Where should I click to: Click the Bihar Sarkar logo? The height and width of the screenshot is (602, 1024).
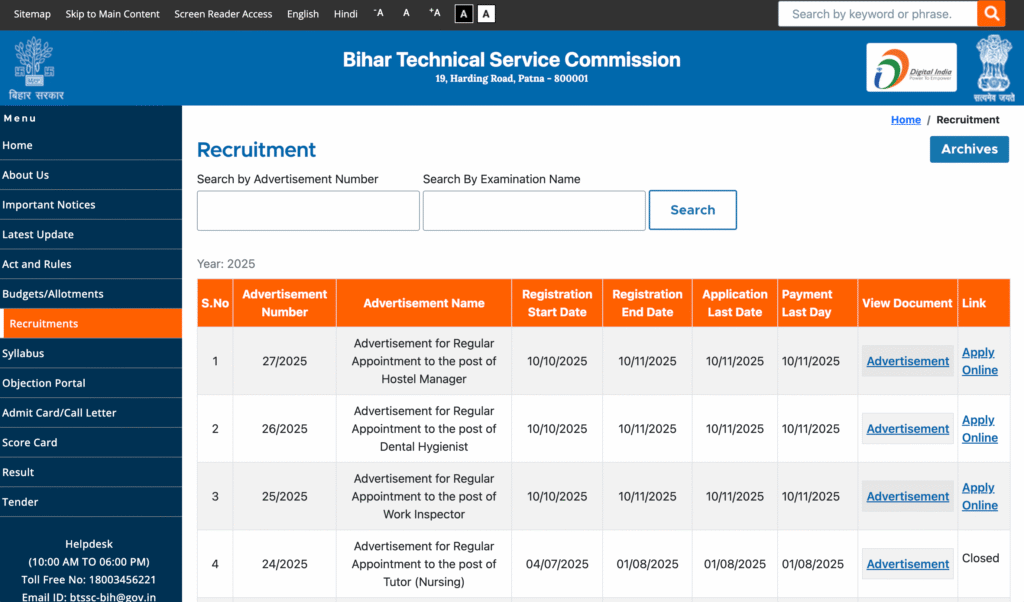point(35,67)
